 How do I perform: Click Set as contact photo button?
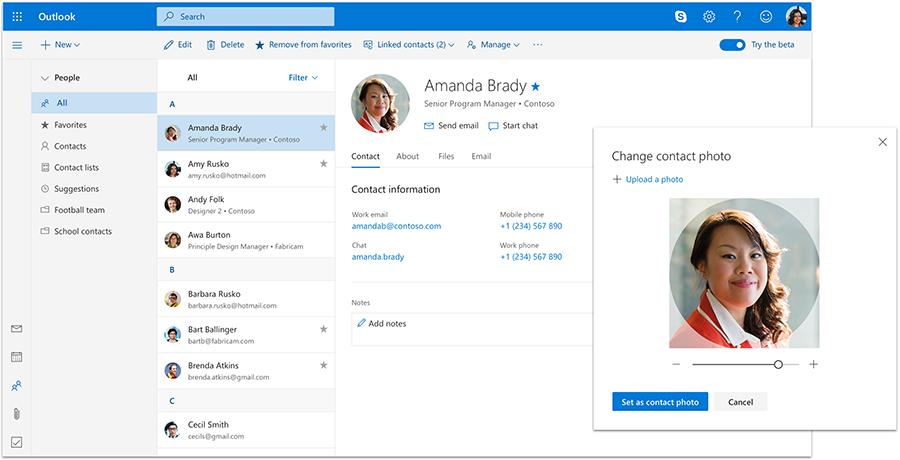(660, 402)
